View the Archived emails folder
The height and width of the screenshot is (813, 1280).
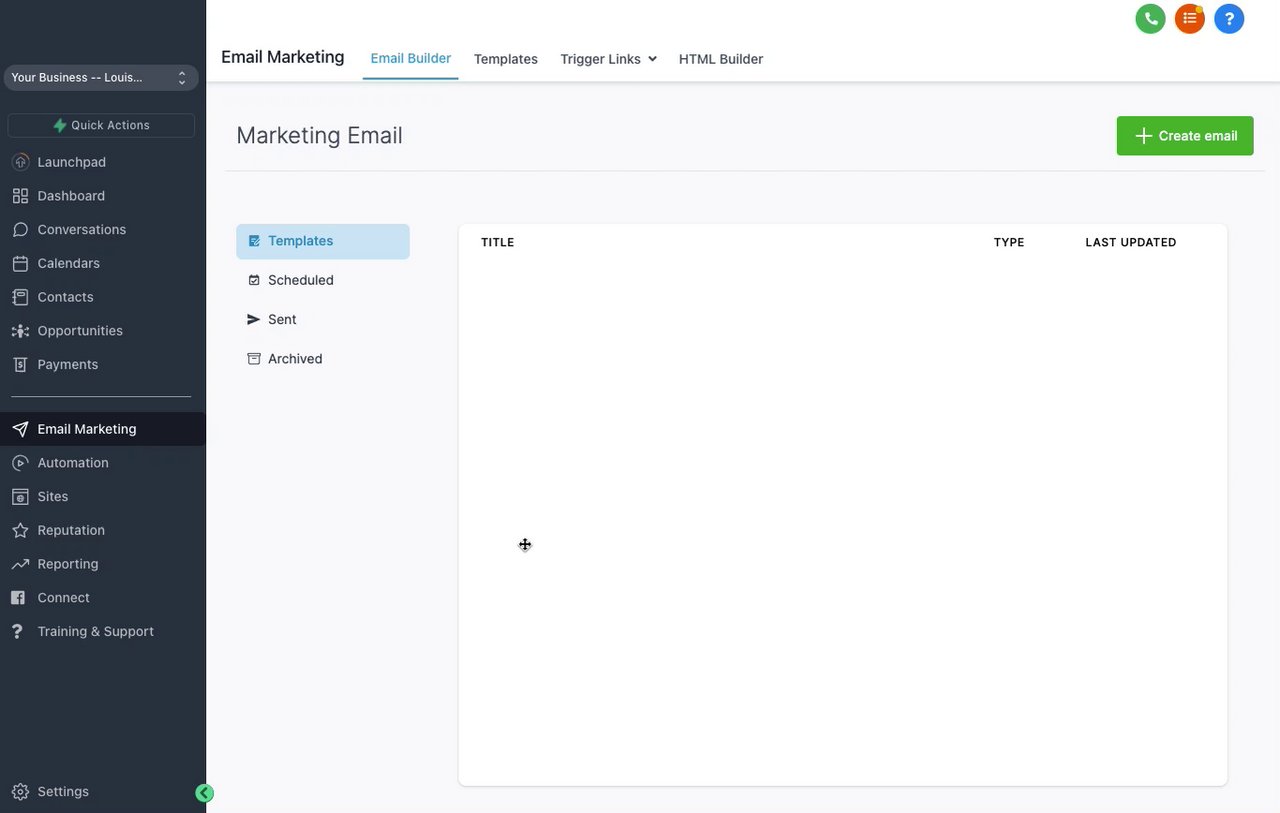click(x=294, y=359)
